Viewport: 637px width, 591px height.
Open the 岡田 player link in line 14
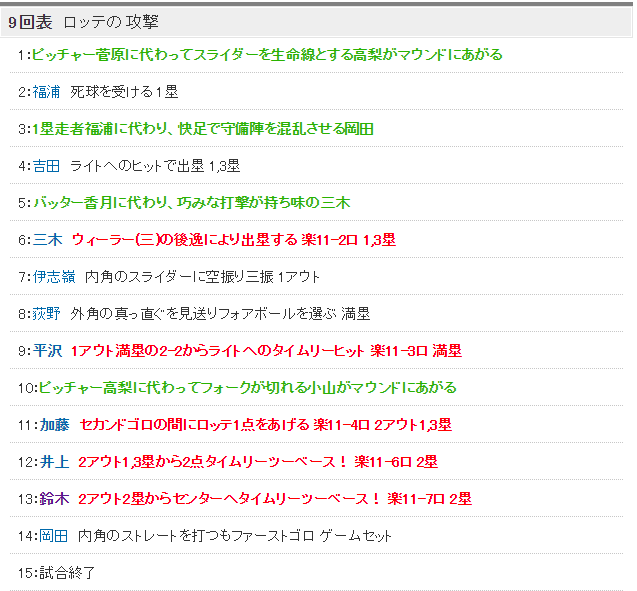coord(53,536)
